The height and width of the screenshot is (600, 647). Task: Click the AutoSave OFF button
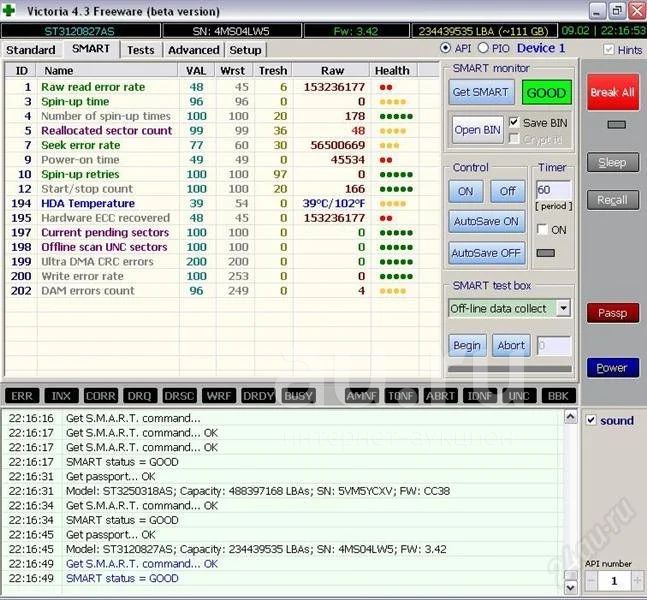486,253
